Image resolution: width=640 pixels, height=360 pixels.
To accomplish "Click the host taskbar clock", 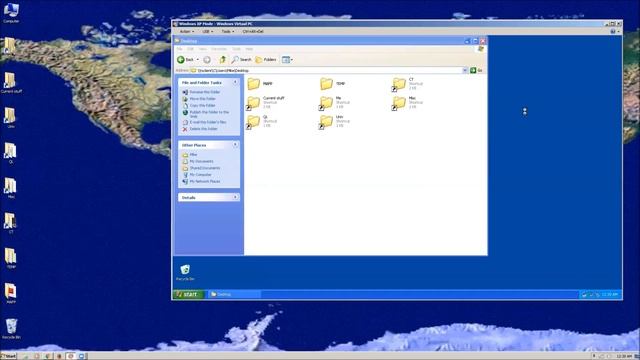I will click(624, 356).
